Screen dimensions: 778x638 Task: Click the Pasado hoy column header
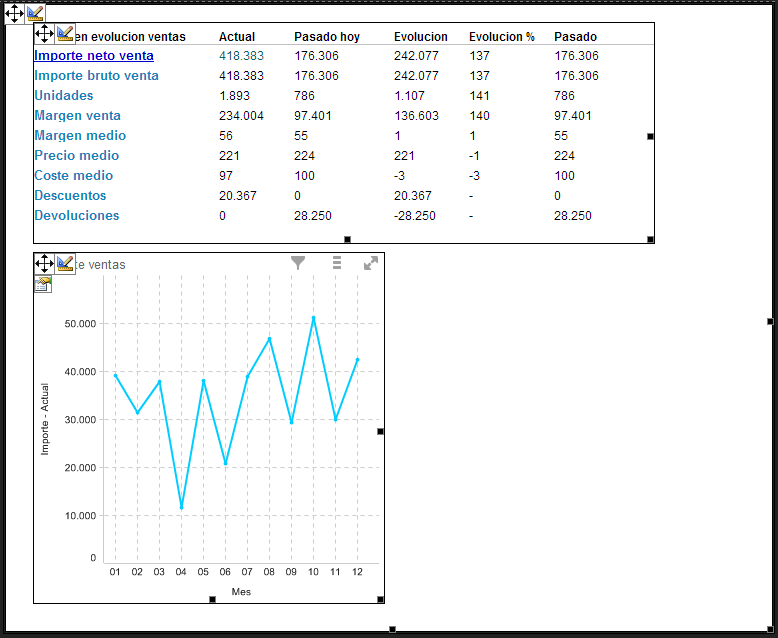326,37
